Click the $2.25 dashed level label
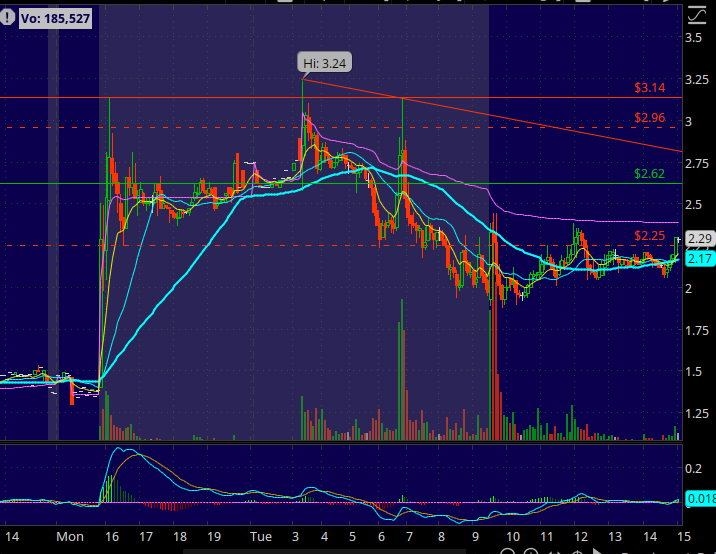The height and width of the screenshot is (554, 716). pos(649,236)
